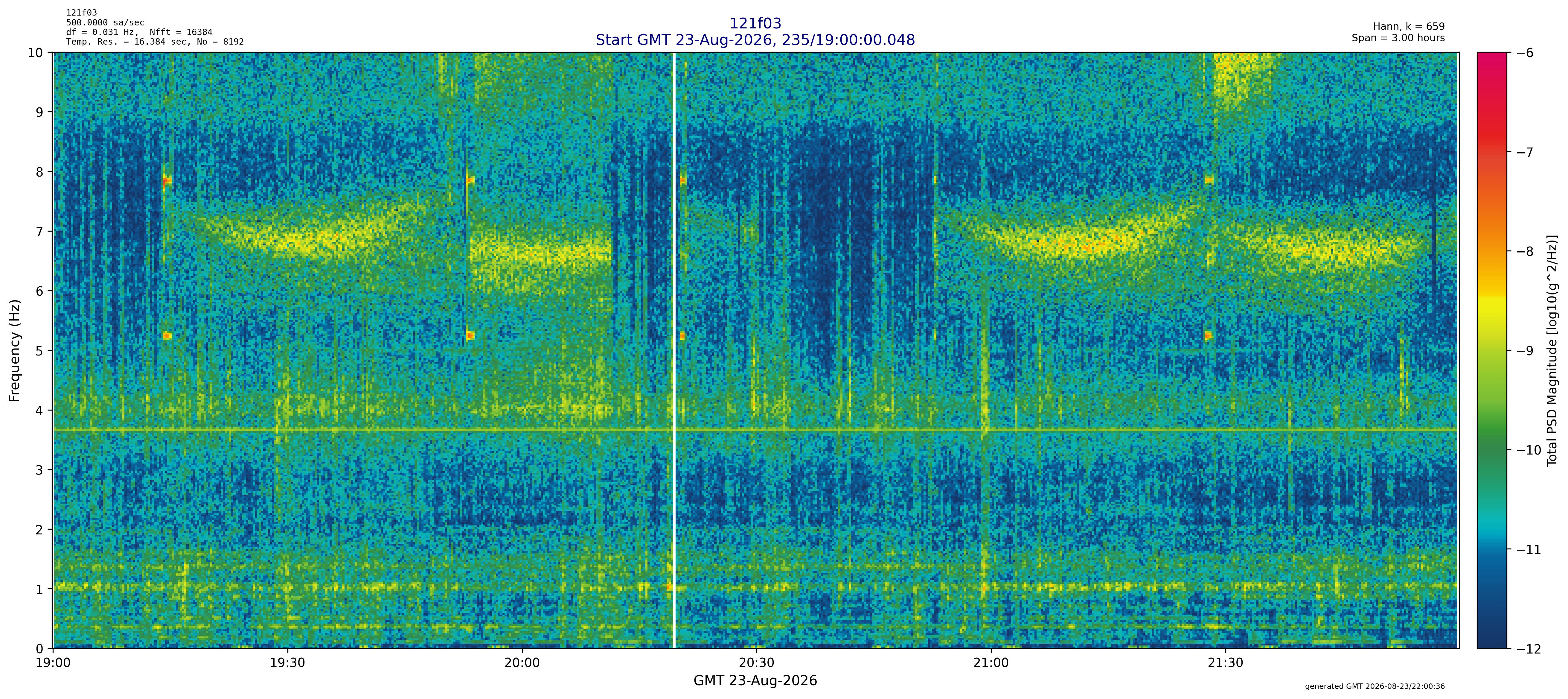Click the colorbar tick label '−10'
This screenshot has width=1568, height=699.
pos(1529,451)
